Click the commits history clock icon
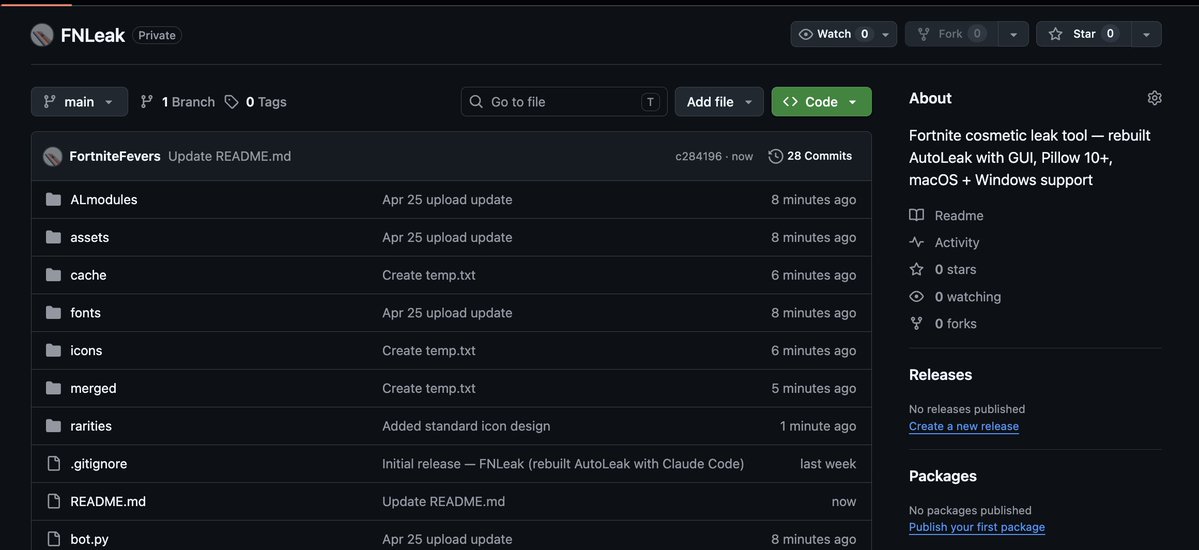This screenshot has width=1199, height=550. point(775,156)
